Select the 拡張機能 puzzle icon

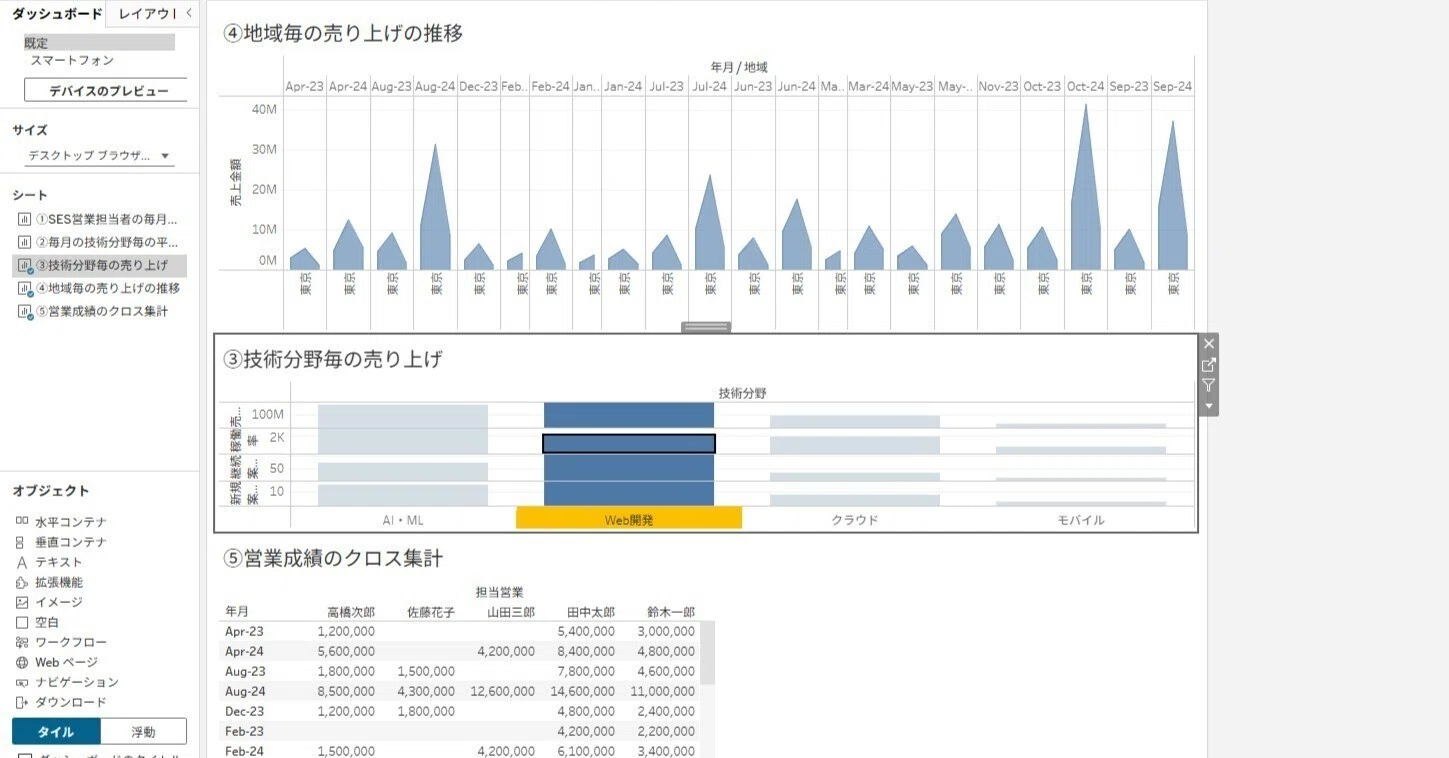coord(22,582)
